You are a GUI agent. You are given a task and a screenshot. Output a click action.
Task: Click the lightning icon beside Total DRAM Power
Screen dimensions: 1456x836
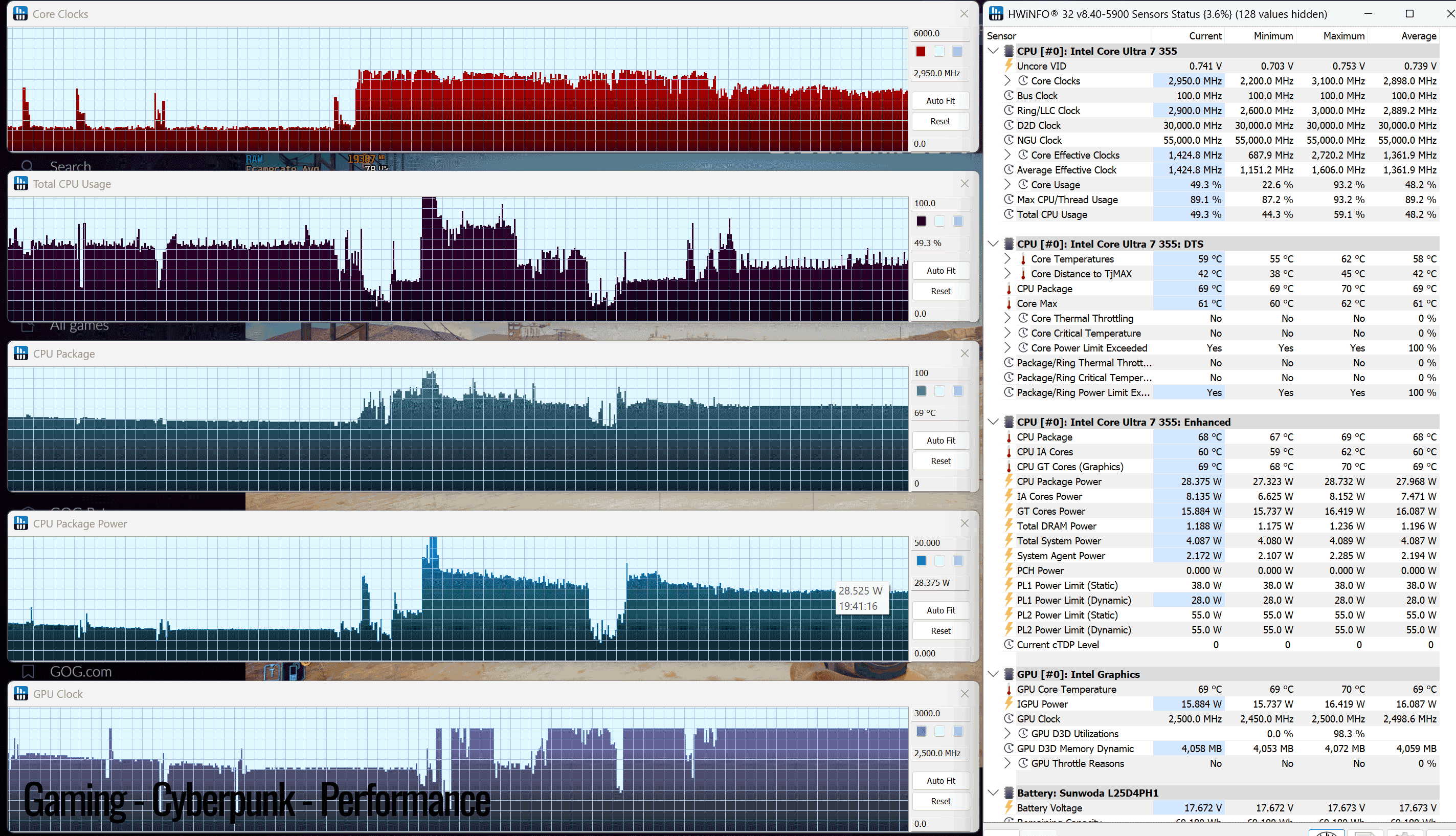pos(1009,526)
